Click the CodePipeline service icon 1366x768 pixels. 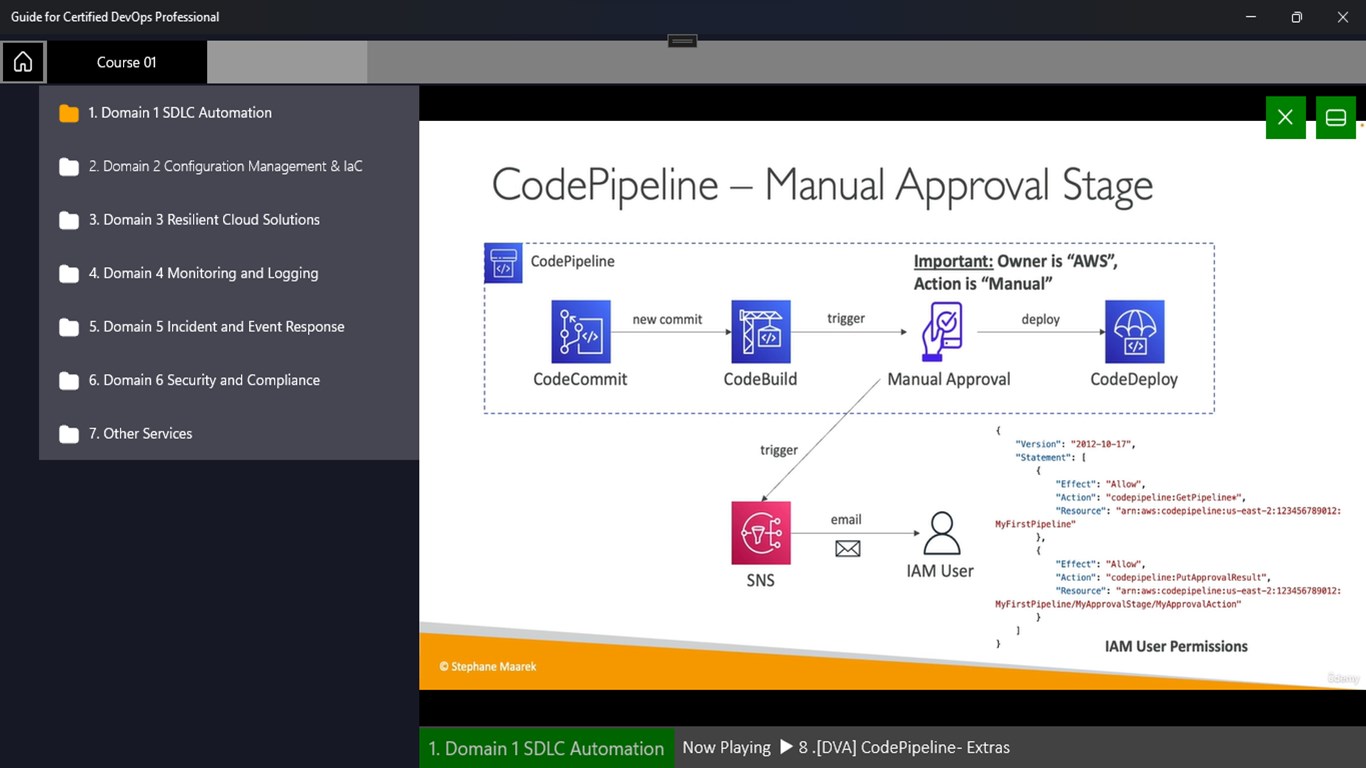pyautogui.click(x=503, y=263)
